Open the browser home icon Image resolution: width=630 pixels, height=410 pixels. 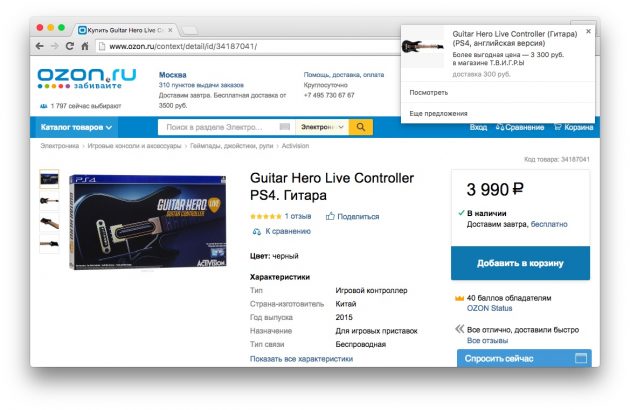85,46
